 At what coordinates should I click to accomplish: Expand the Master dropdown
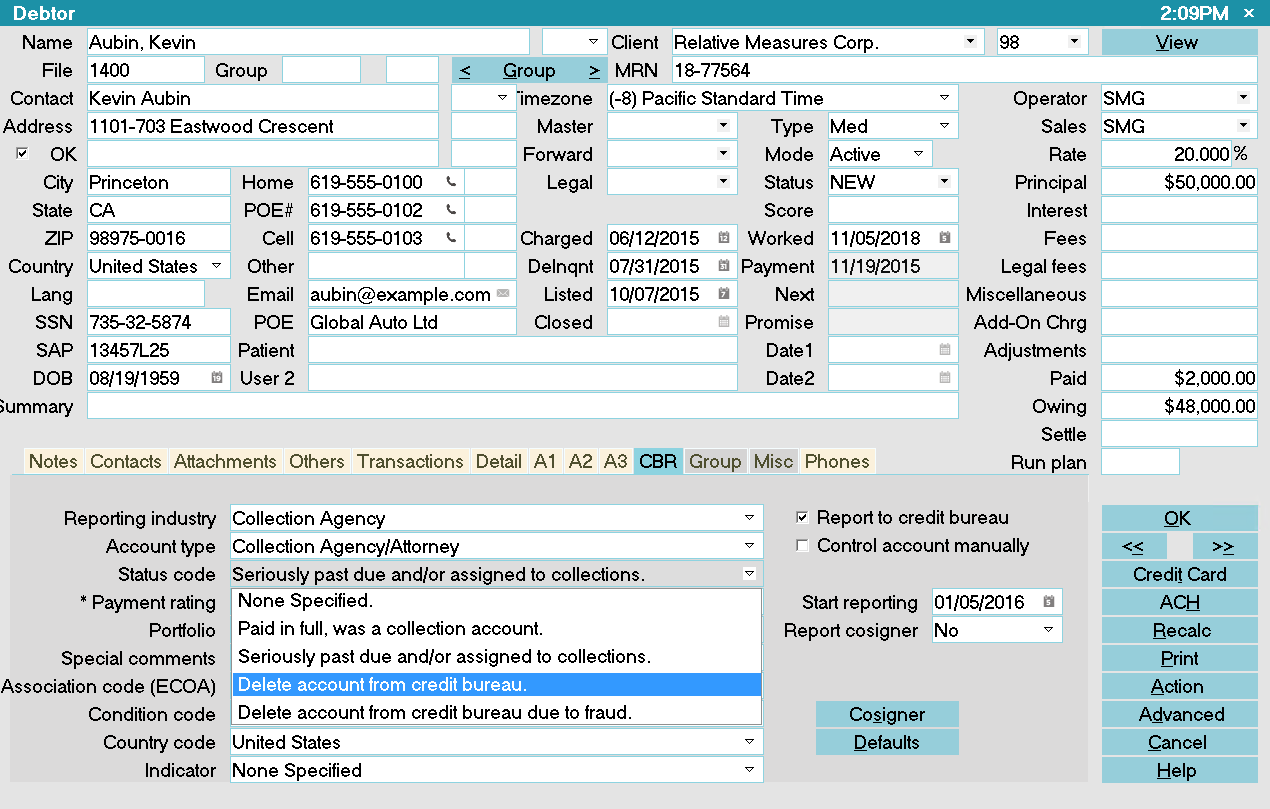pyautogui.click(x=723, y=126)
